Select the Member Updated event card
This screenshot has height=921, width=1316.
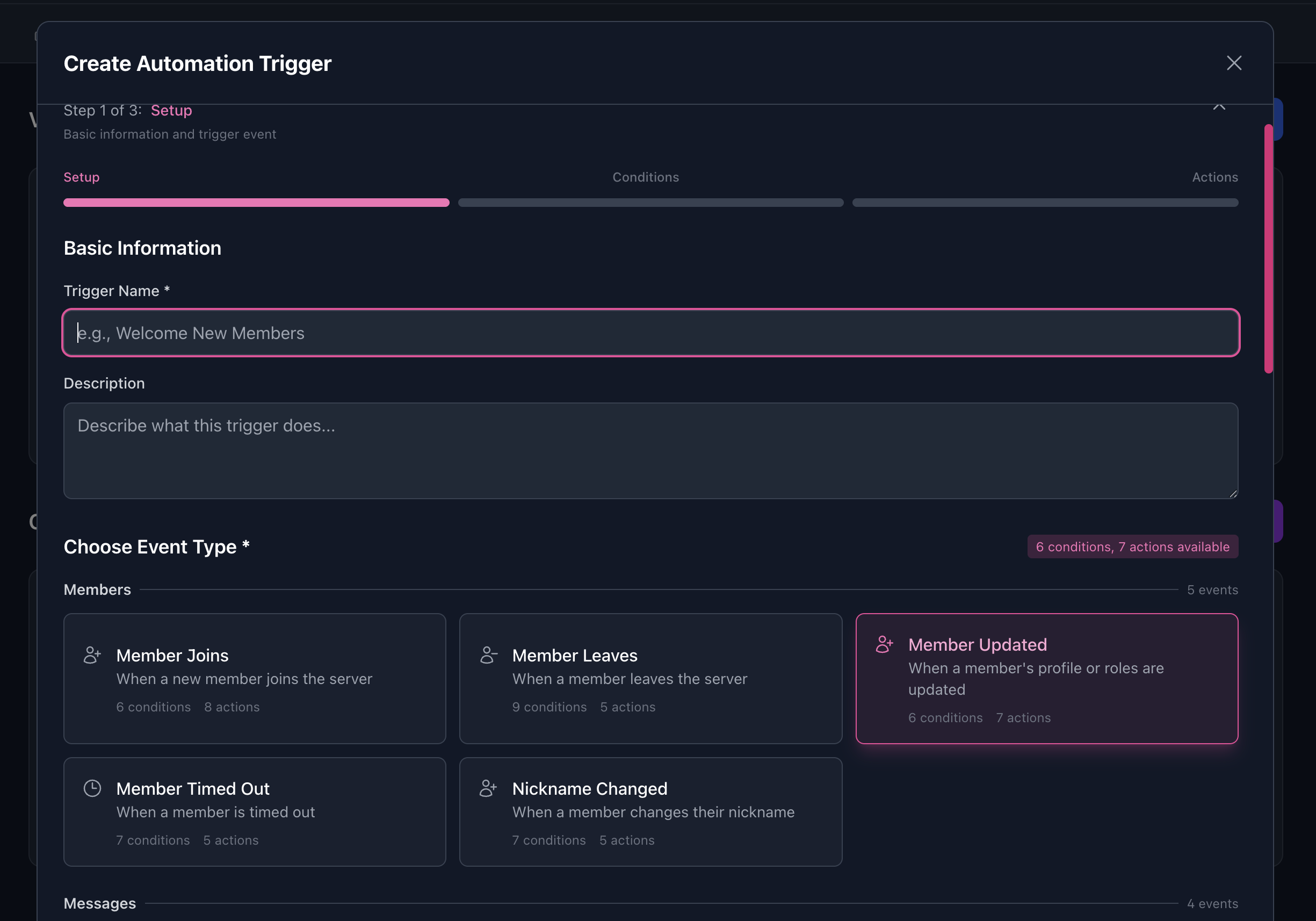[1046, 679]
